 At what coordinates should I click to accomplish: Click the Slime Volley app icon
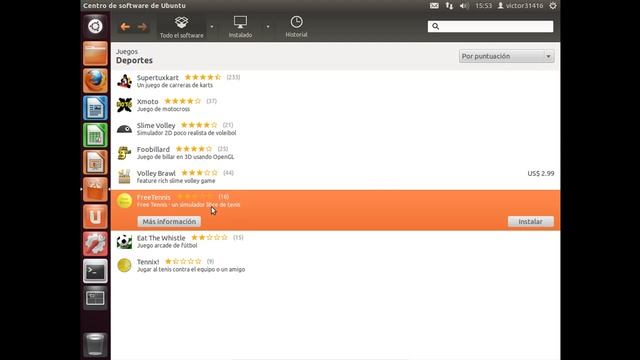click(x=124, y=129)
